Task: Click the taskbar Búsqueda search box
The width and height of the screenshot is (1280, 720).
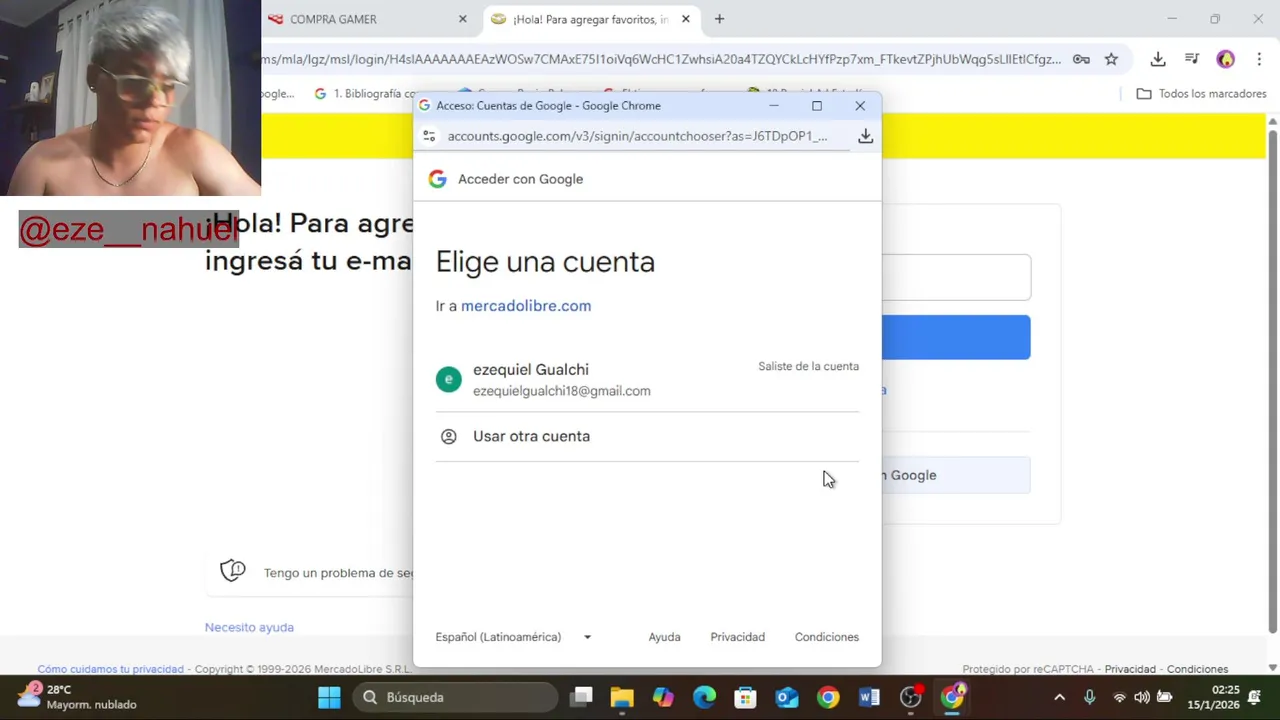Action: (456, 697)
